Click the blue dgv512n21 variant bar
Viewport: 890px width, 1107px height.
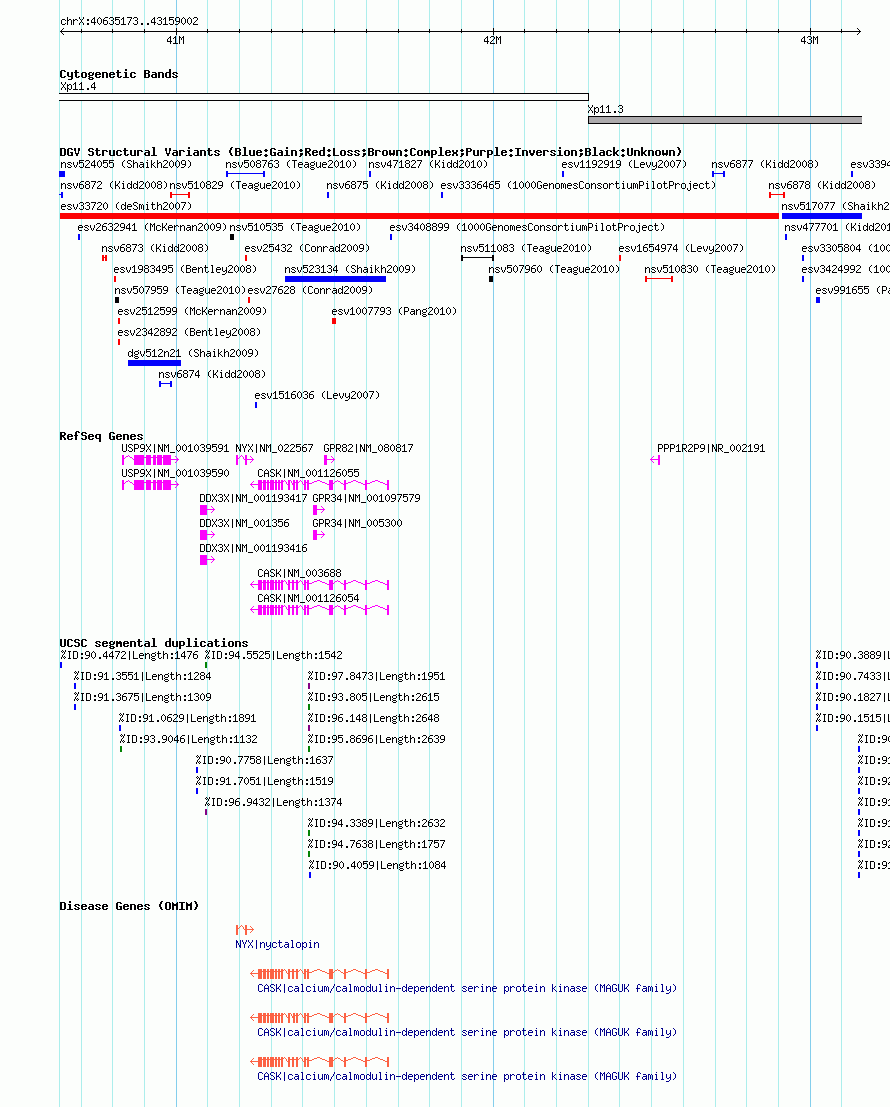pos(155,363)
